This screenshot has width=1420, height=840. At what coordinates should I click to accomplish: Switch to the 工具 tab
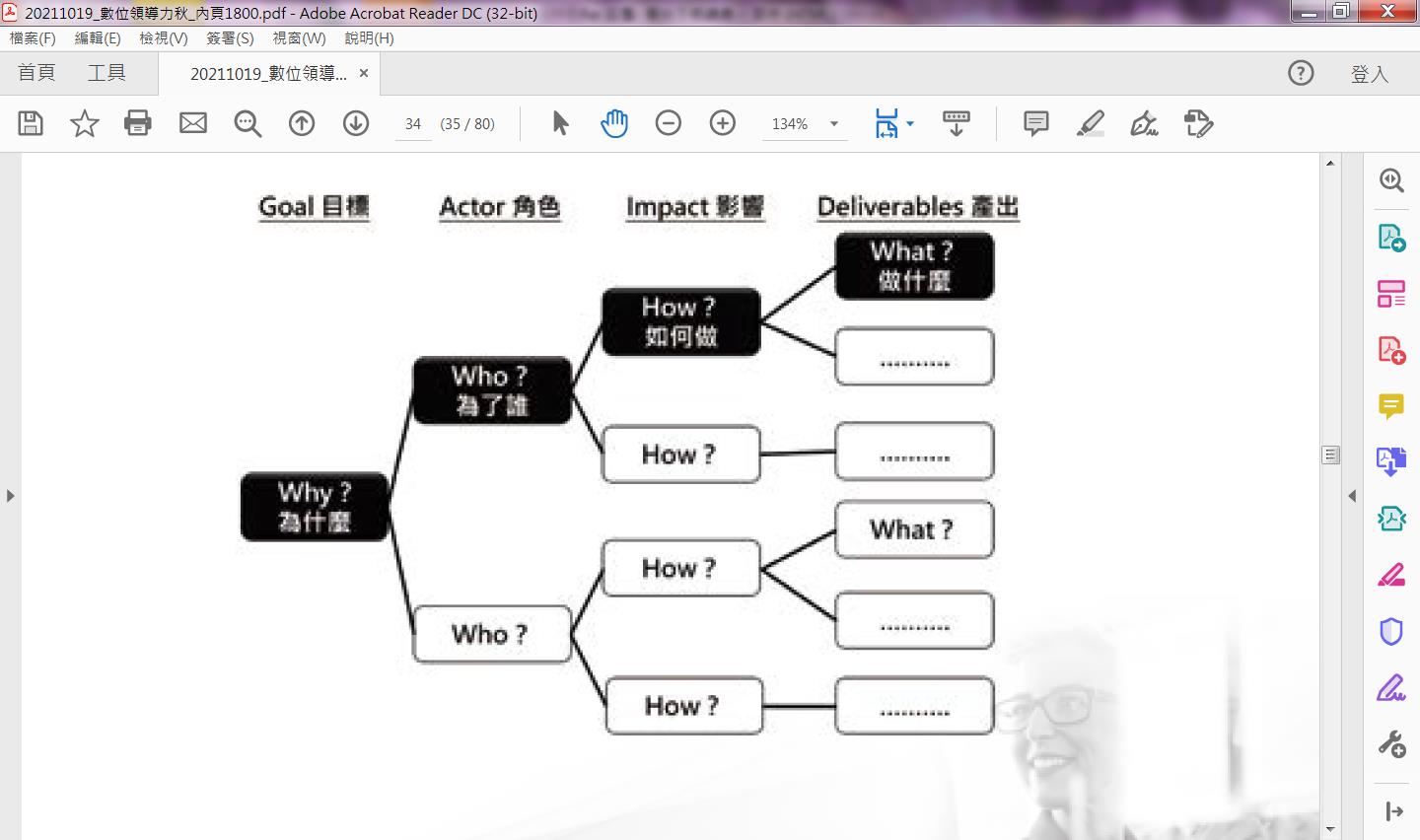[106, 73]
